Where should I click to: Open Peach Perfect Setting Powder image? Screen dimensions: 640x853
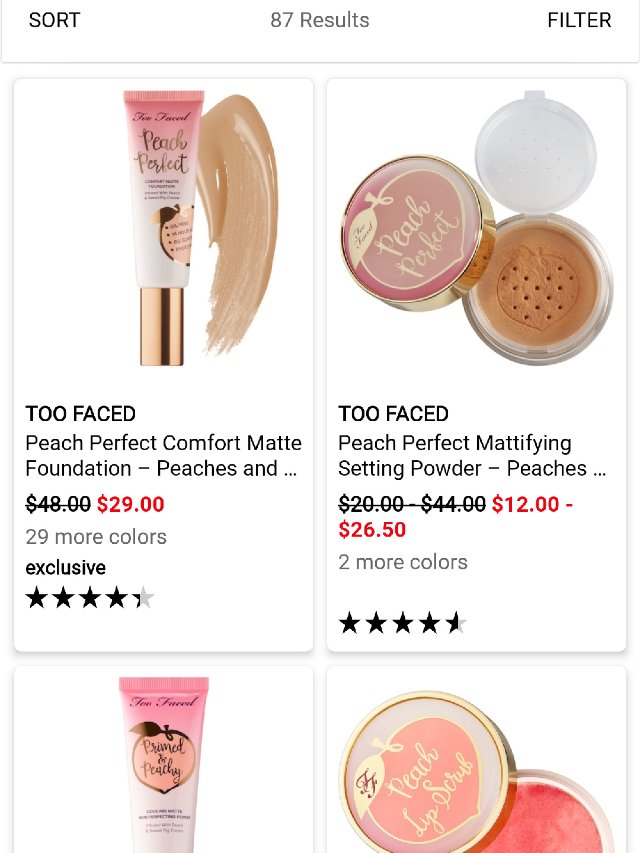(477, 228)
